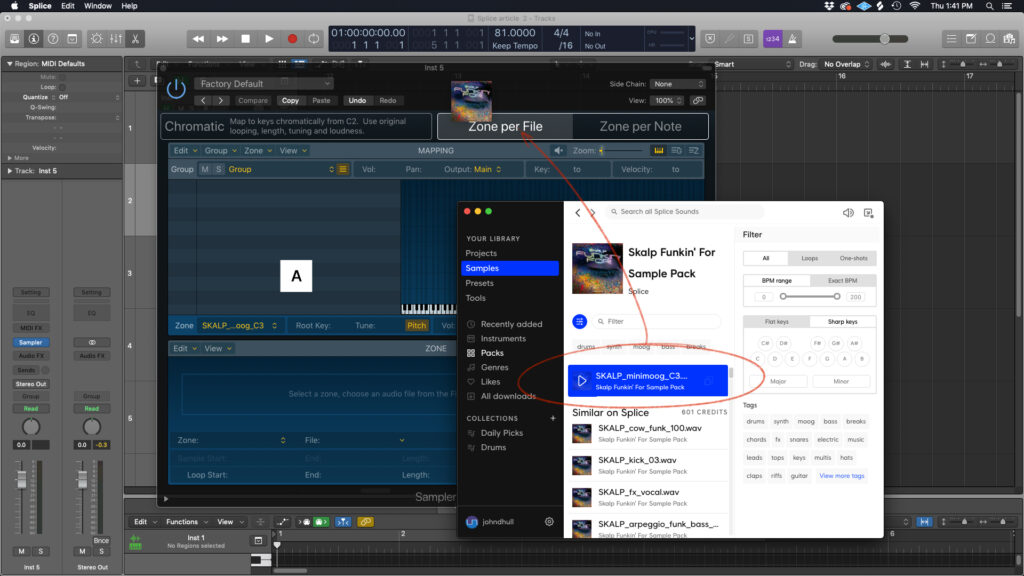Screen dimensions: 1024x576
Task: Click the Splice volume speaker icon
Action: (848, 213)
